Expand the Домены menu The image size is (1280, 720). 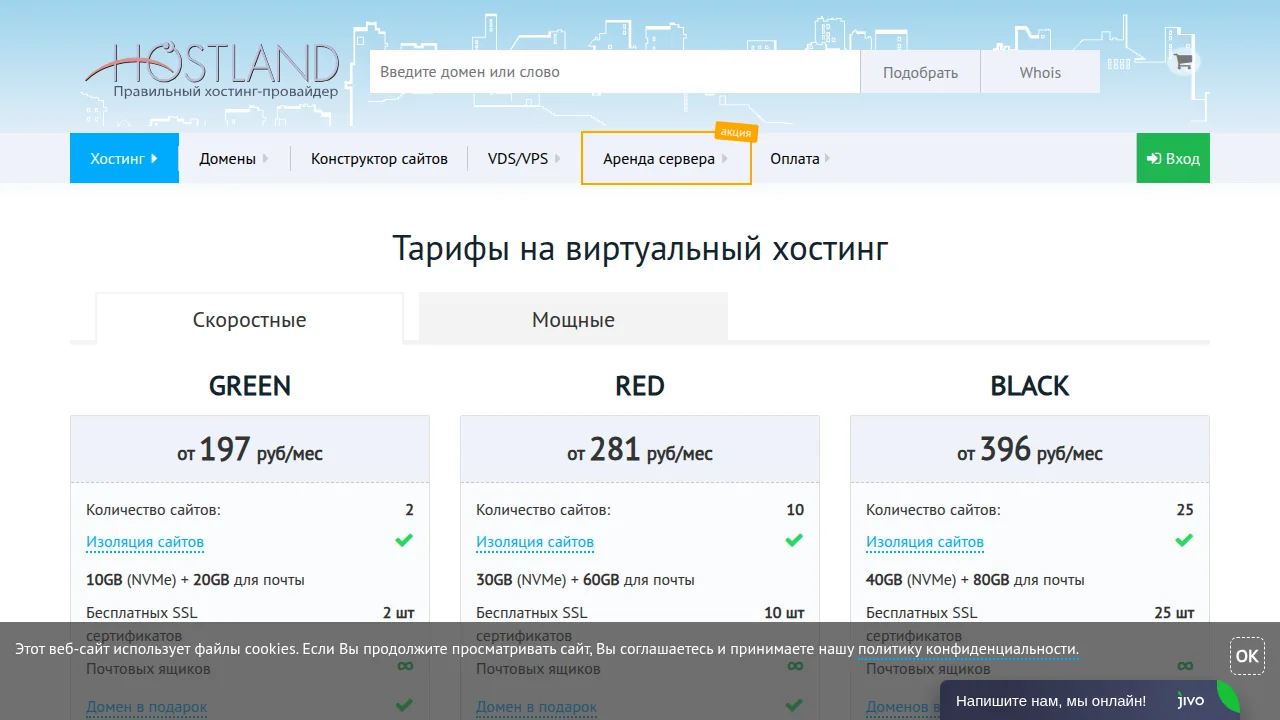pos(234,158)
